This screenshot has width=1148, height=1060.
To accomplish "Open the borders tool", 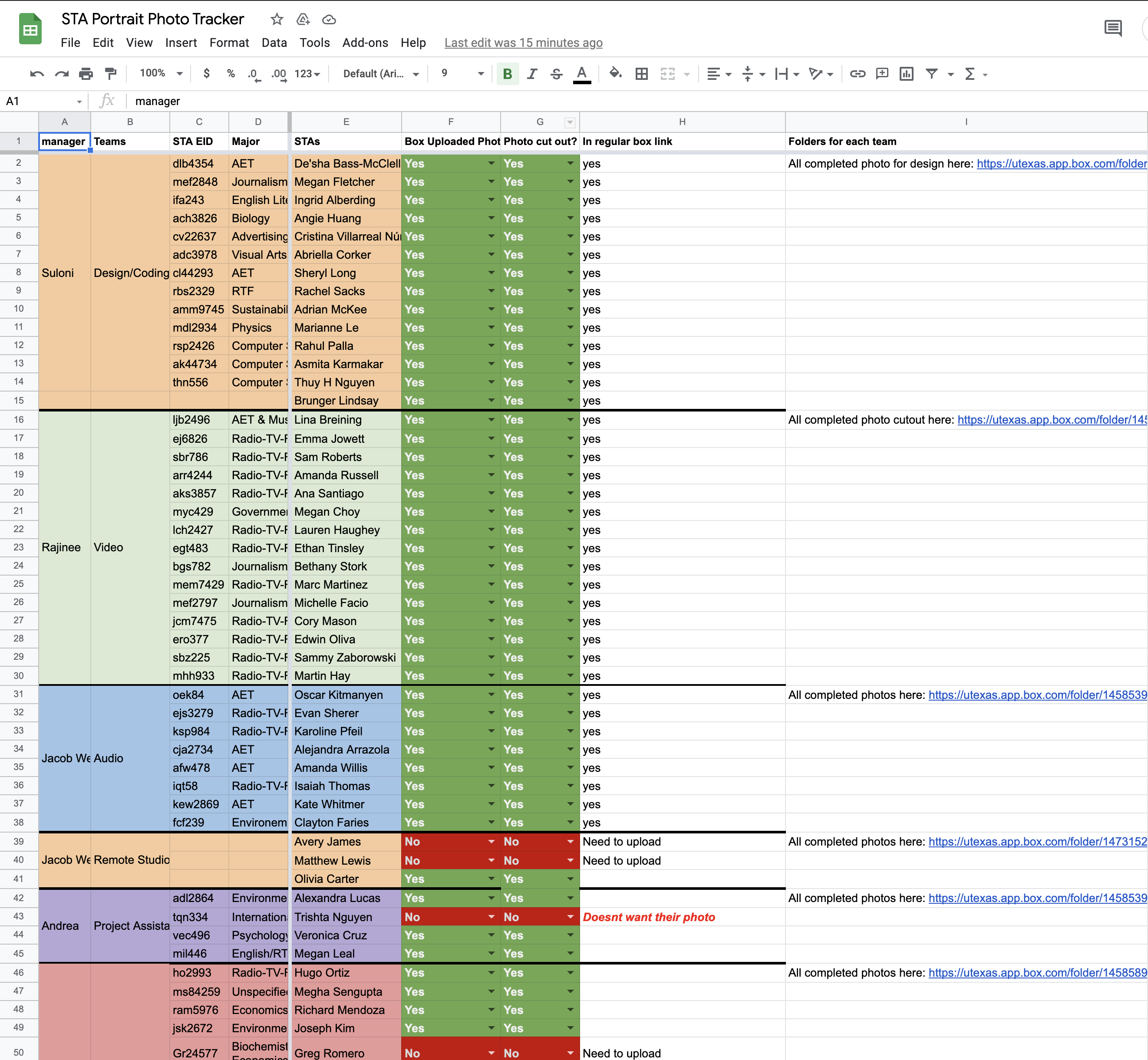I will tap(641, 73).
